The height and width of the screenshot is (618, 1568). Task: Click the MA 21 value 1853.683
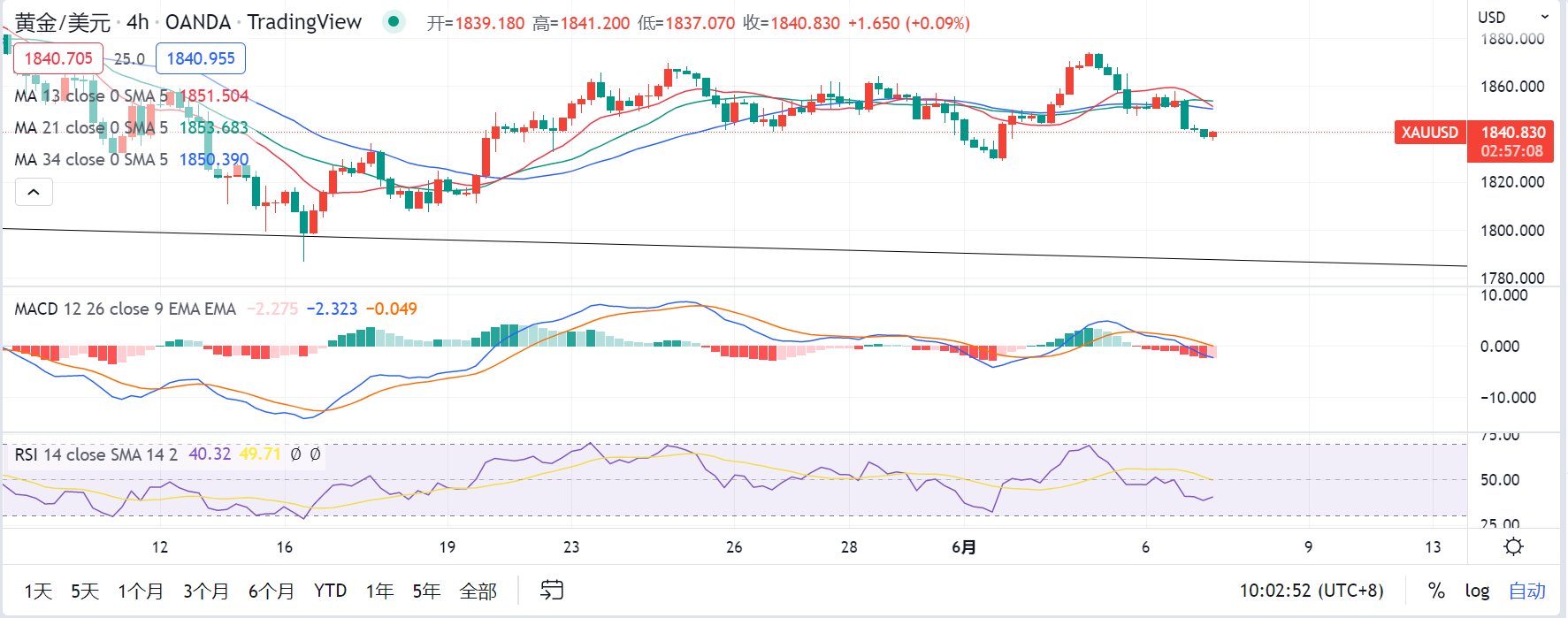coord(214,127)
